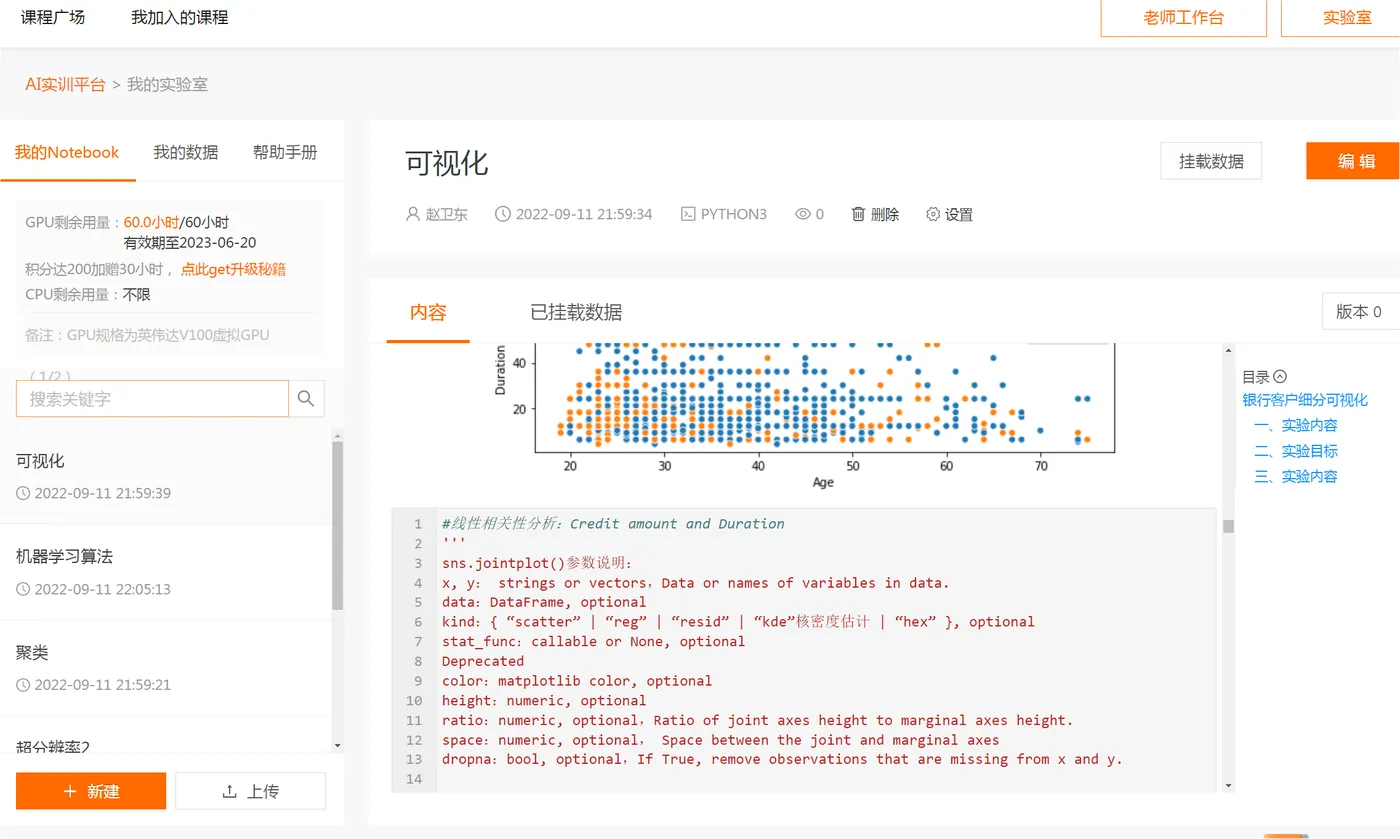Screen dimensions: 1400x839
Task: Click the AI实训平台 breadcrumb link
Action: coord(65,85)
